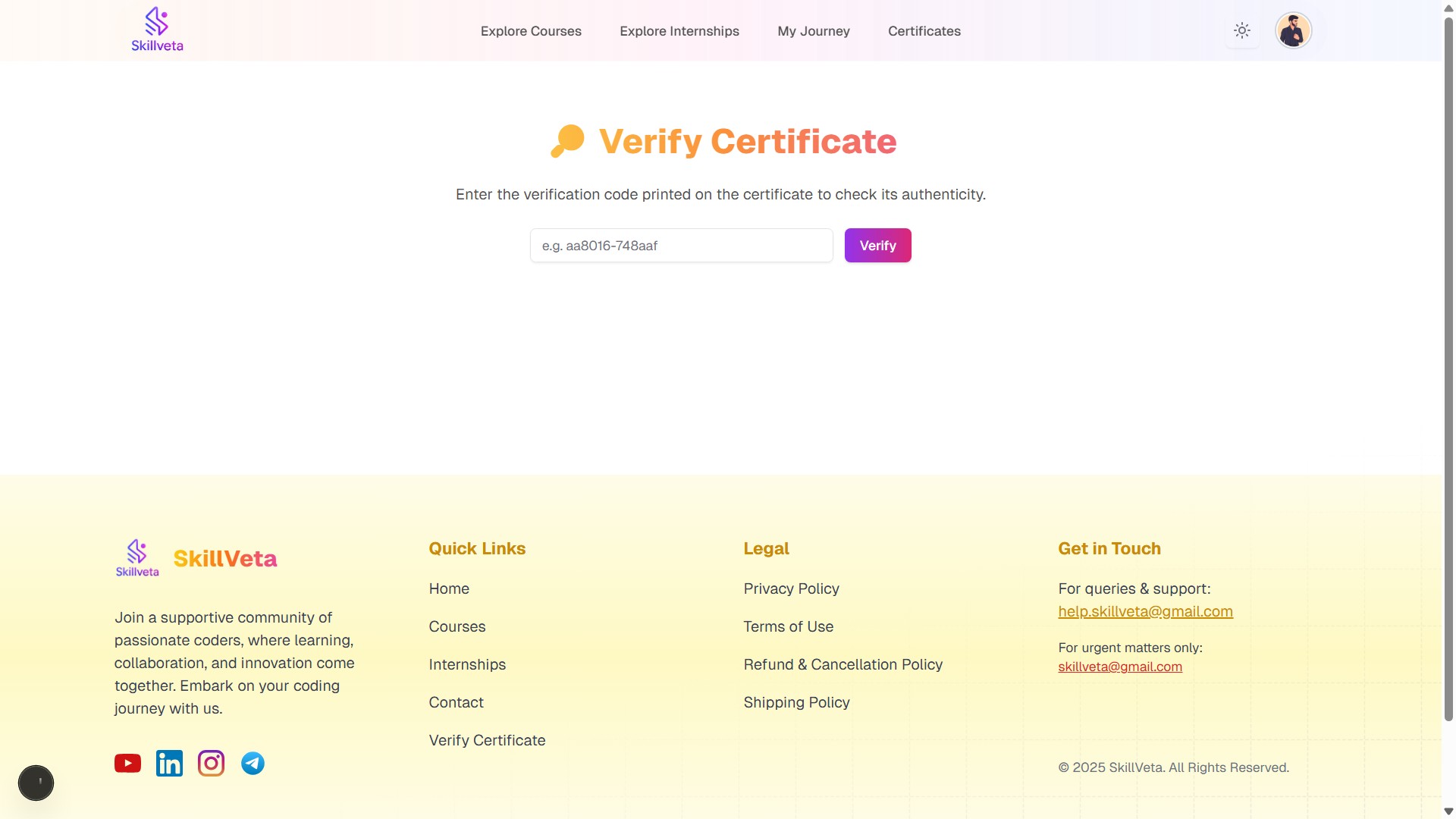Screen dimensions: 1456x819
Task: Click the footer Skillveta logo
Action: pos(137,559)
